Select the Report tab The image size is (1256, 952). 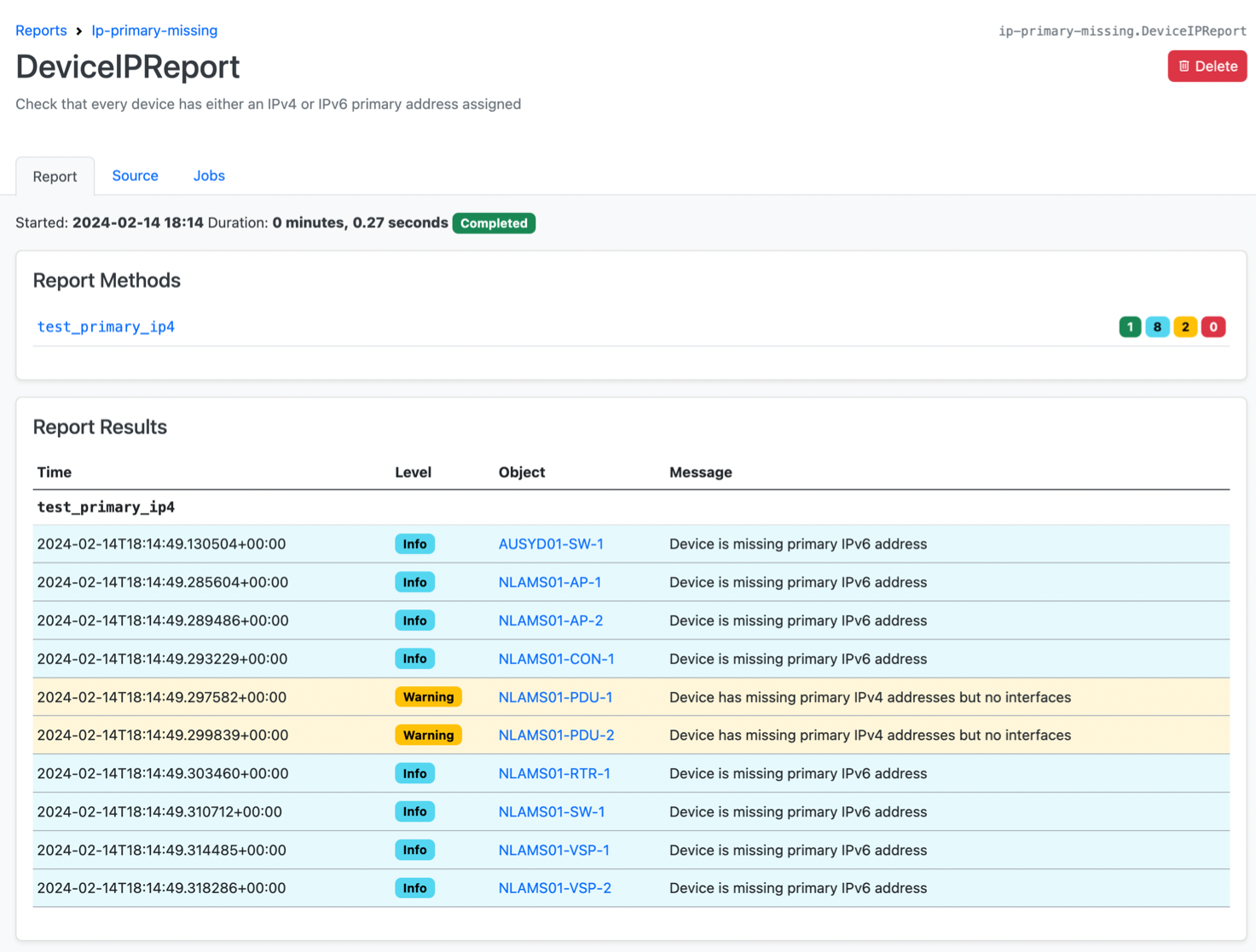click(55, 176)
